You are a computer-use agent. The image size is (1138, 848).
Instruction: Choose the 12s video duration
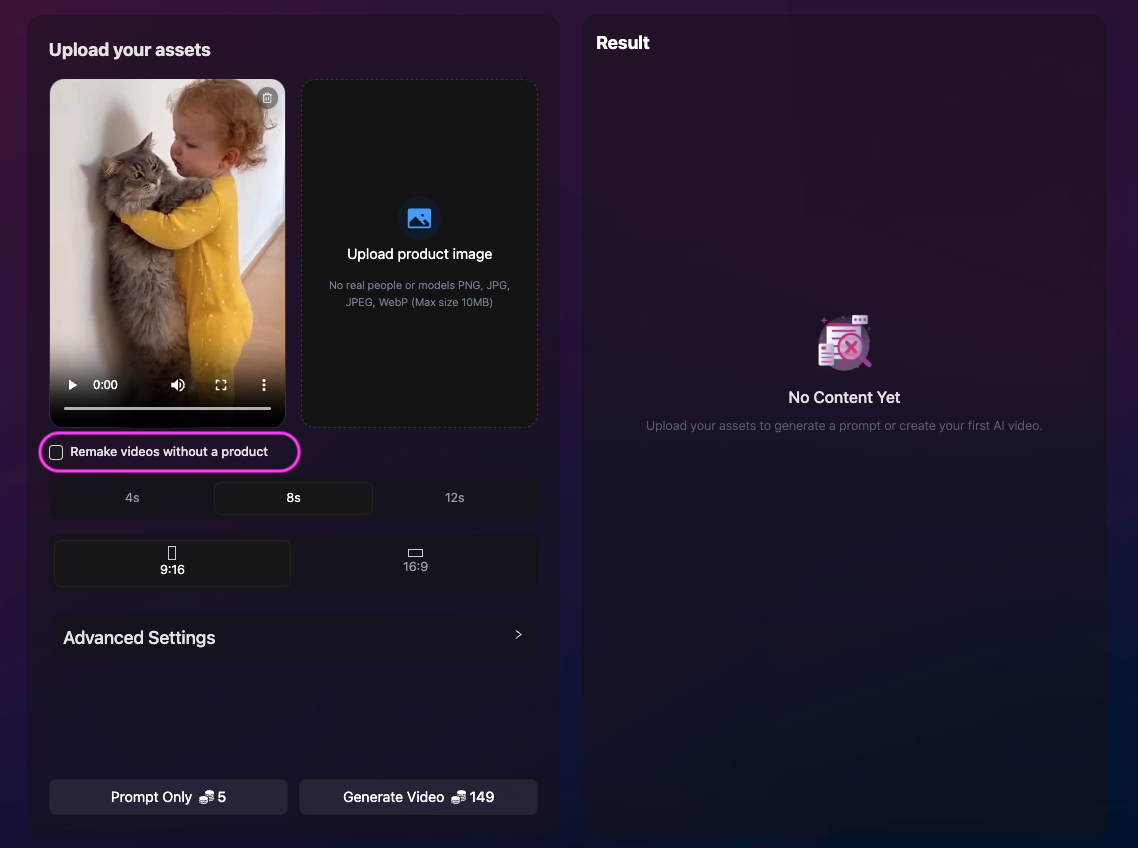coord(454,498)
